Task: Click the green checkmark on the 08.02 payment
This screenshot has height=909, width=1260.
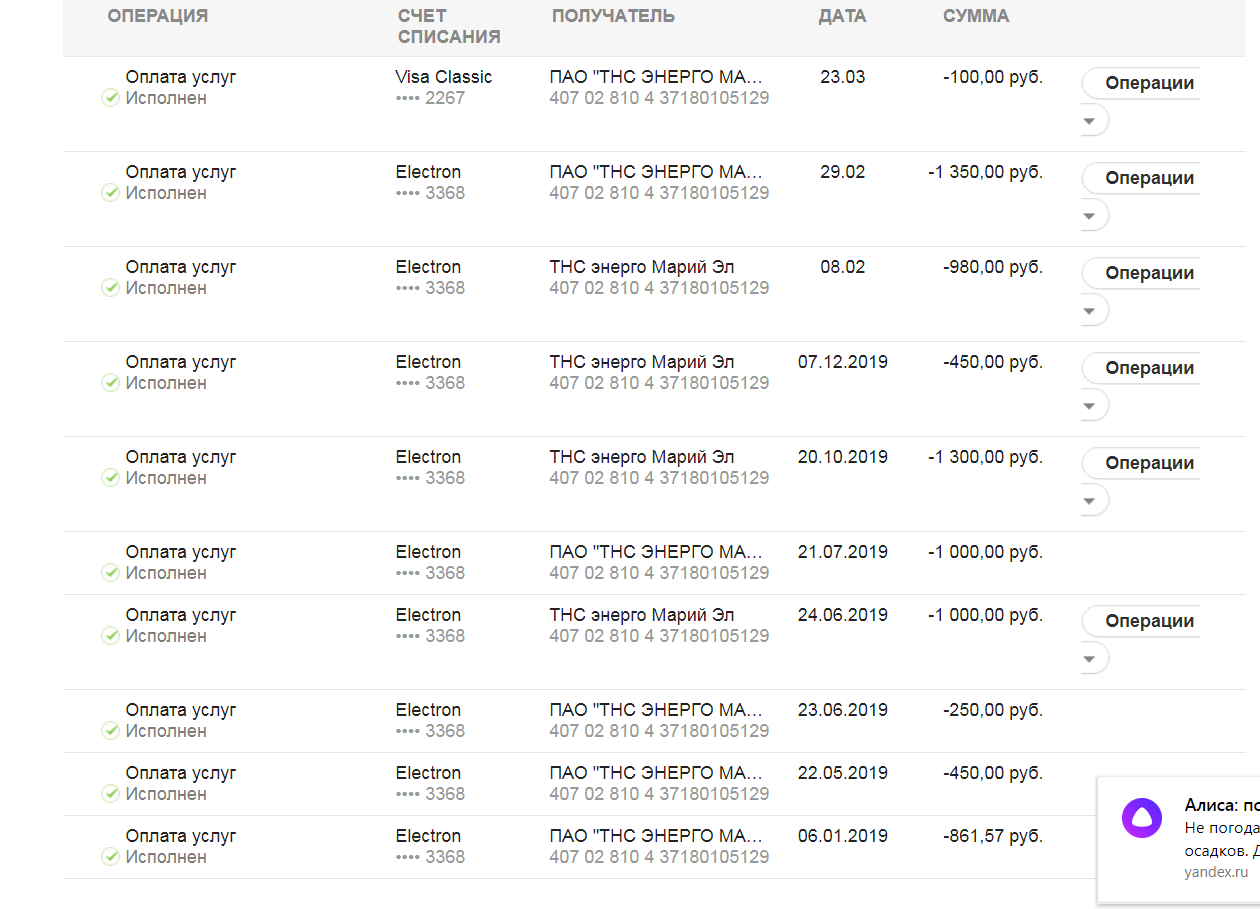Action: tap(111, 288)
